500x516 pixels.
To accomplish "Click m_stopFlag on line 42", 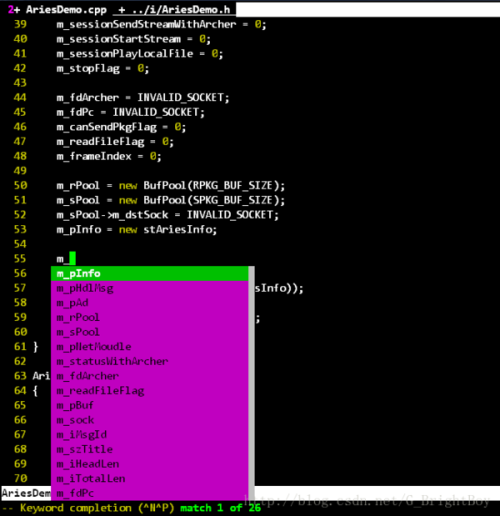I will pyautogui.click(x=88, y=69).
